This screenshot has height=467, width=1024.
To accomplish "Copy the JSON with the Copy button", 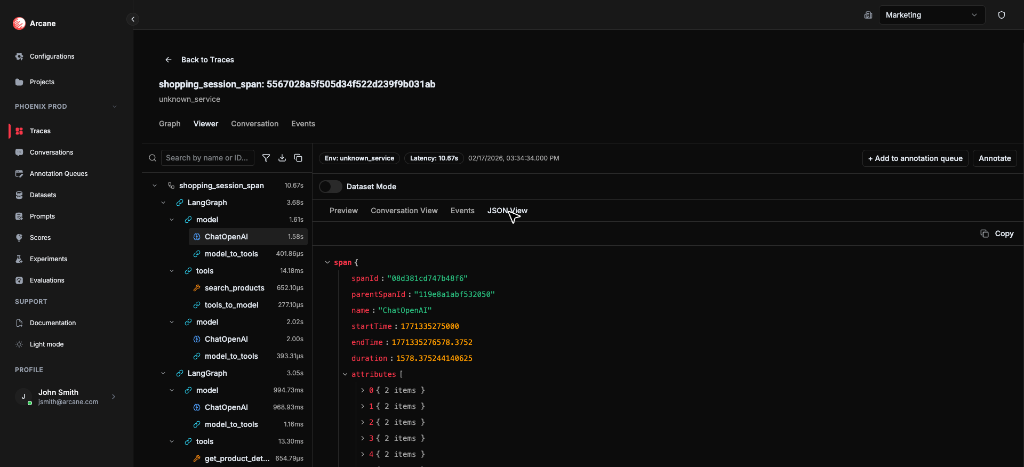I will point(997,234).
